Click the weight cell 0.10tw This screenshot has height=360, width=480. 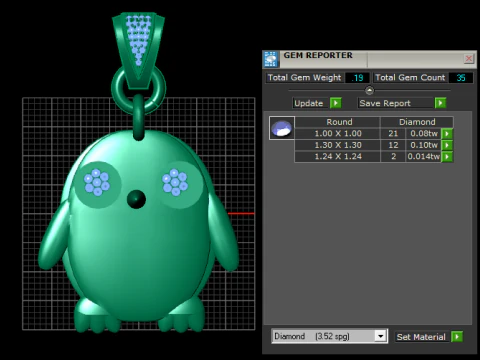(x=424, y=145)
